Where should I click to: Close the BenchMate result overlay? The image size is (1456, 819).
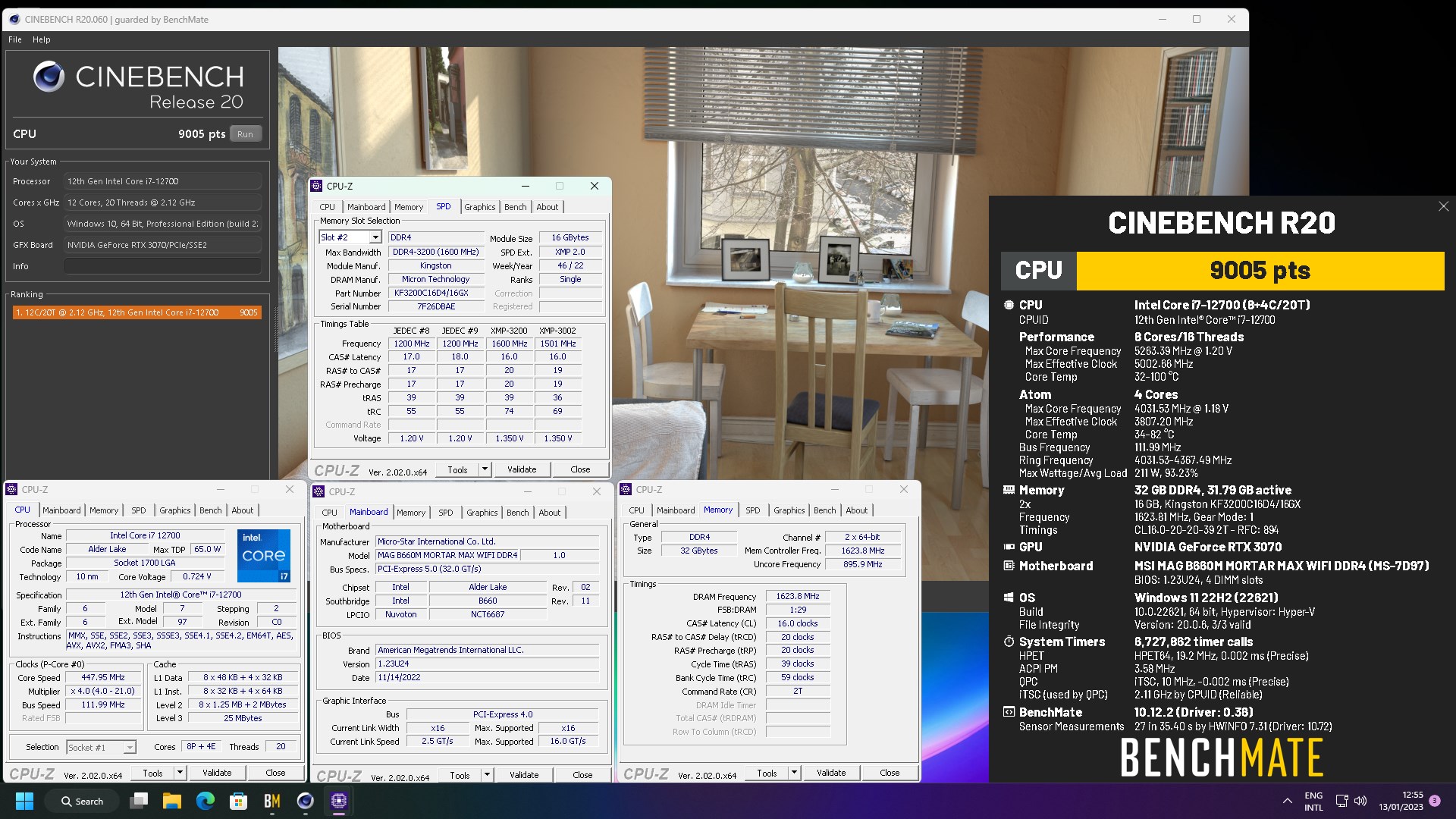pyautogui.click(x=1443, y=206)
